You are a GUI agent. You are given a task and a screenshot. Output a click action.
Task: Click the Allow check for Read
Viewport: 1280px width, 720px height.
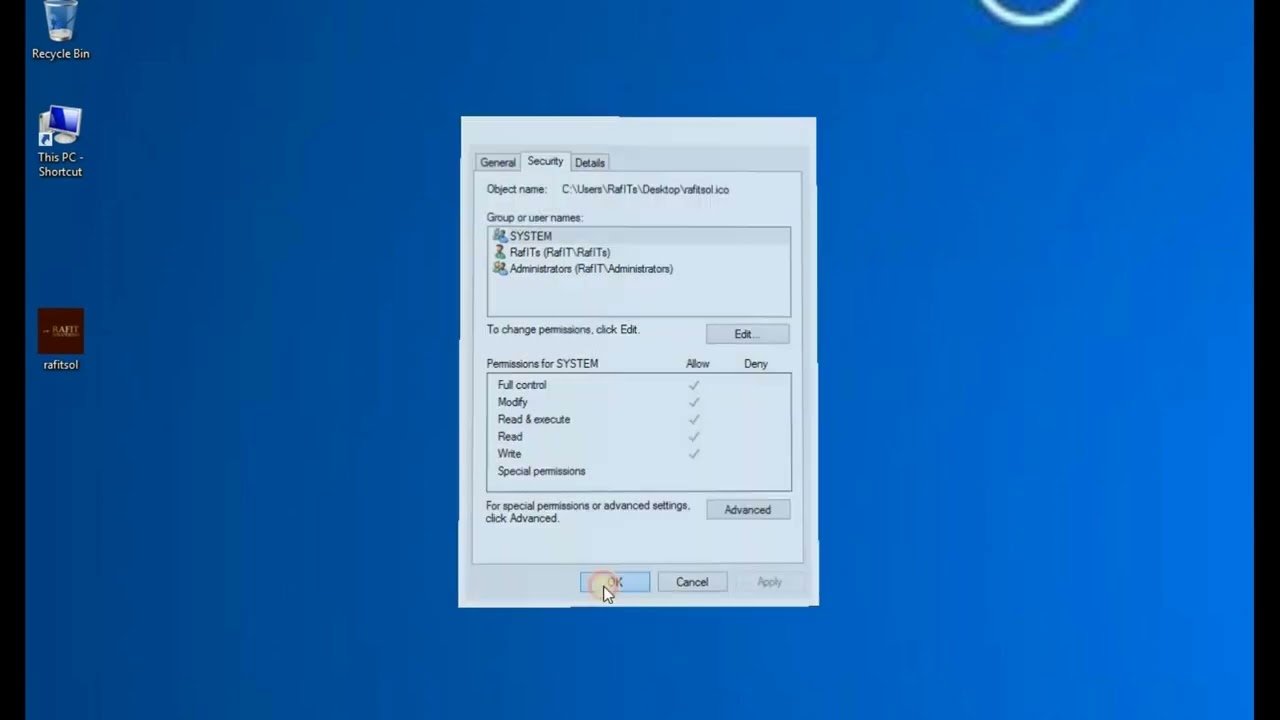pos(694,436)
